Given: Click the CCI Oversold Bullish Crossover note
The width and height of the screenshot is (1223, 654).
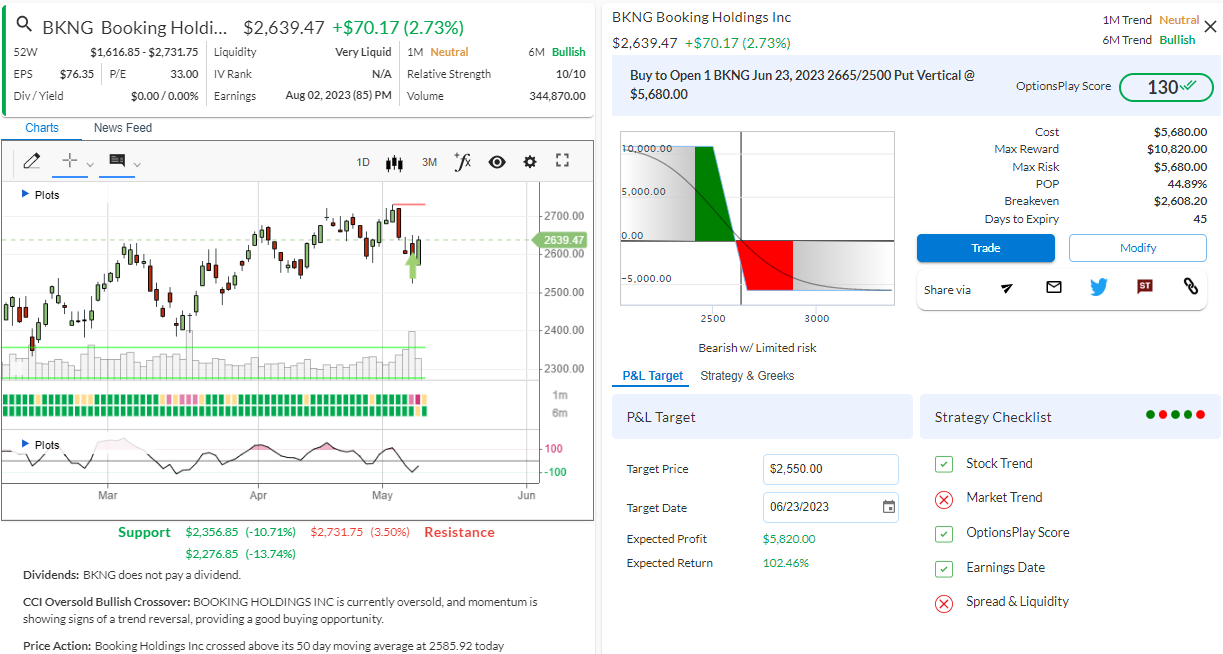Looking at the screenshot, I should point(280,609).
